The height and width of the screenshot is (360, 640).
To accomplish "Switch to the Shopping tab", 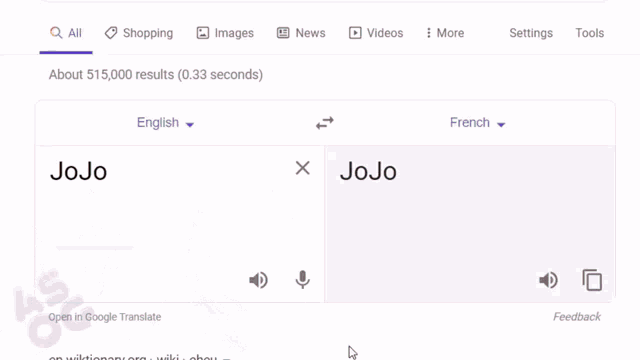I will point(139,33).
